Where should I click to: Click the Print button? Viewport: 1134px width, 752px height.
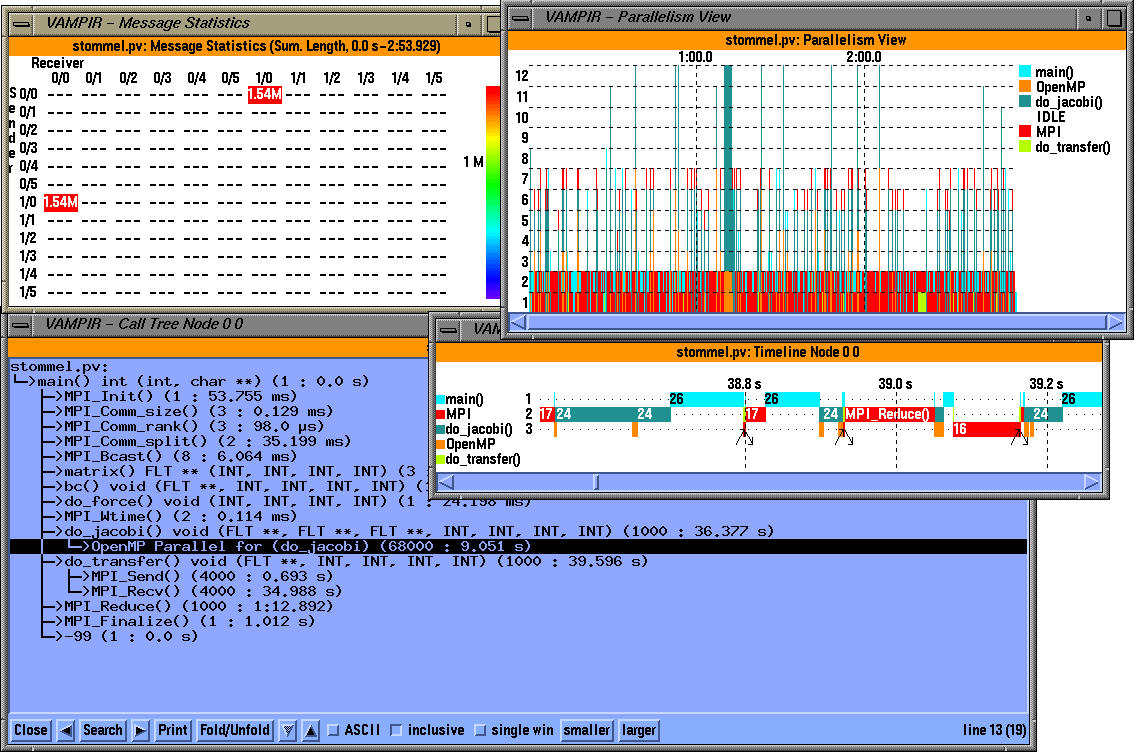[173, 730]
